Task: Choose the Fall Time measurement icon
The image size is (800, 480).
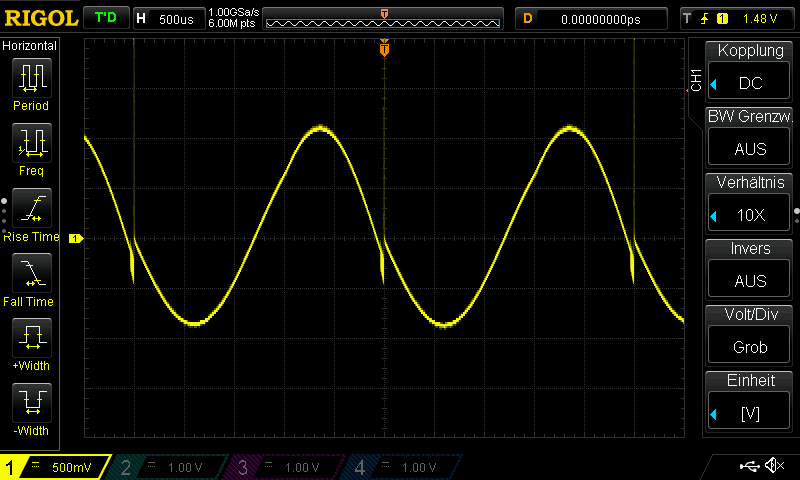Action: coord(31,274)
